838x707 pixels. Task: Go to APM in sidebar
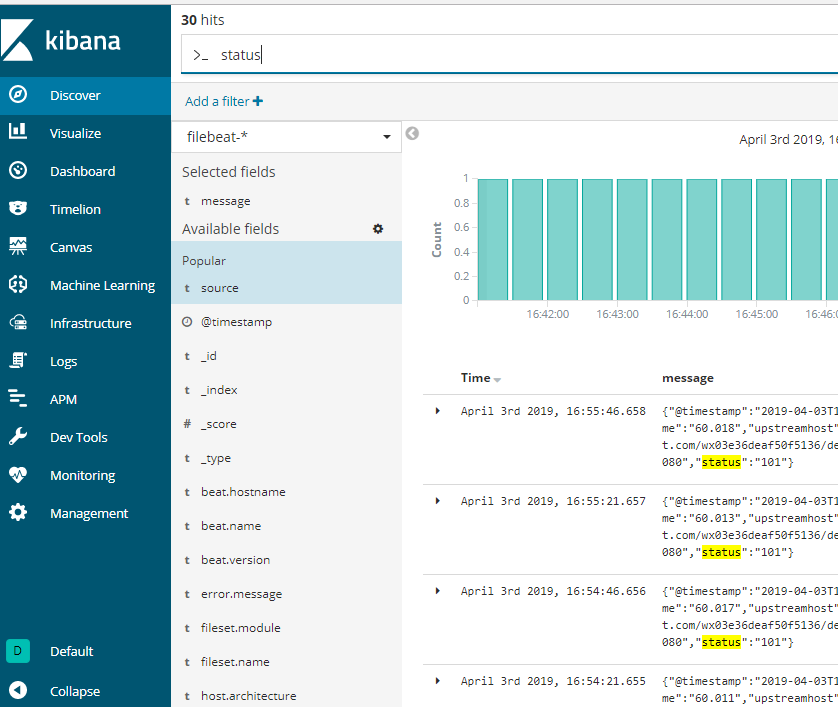[64, 399]
